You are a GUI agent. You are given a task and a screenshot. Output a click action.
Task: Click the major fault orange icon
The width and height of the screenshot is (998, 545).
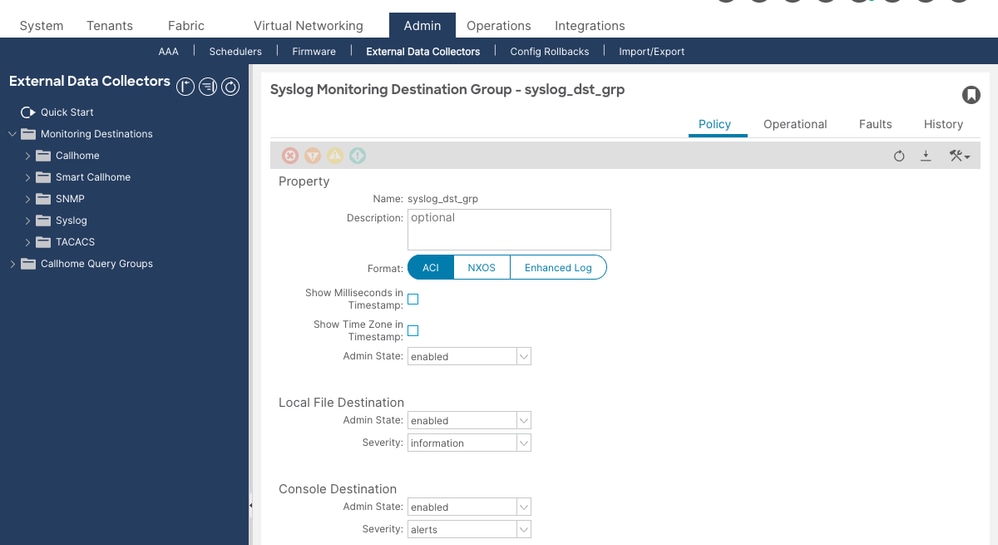[x=313, y=155]
